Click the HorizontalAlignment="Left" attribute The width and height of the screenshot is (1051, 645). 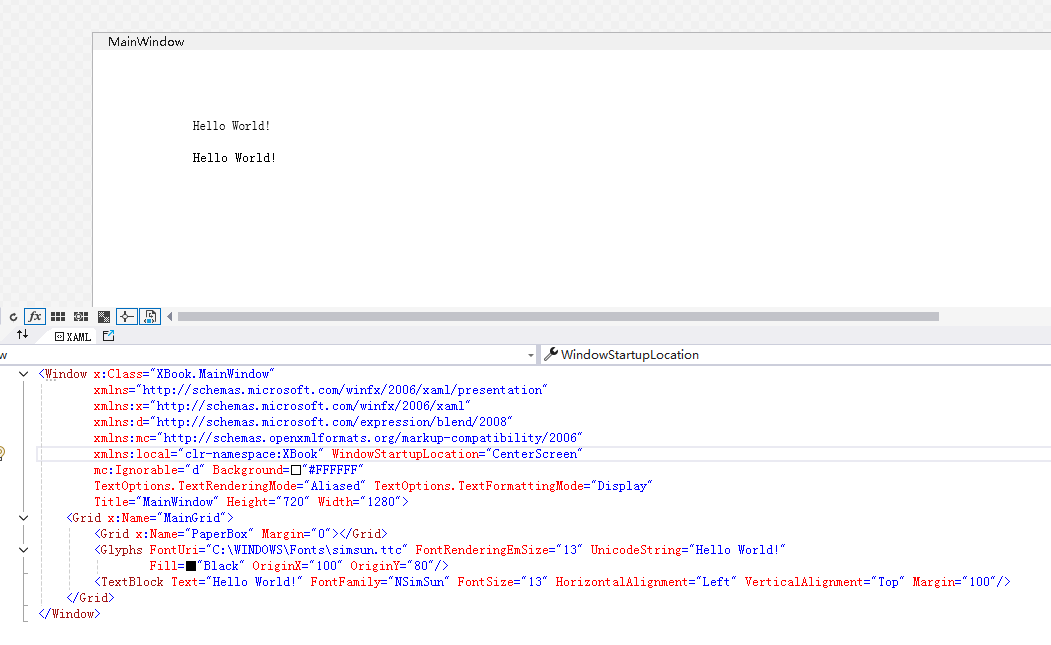click(x=645, y=583)
